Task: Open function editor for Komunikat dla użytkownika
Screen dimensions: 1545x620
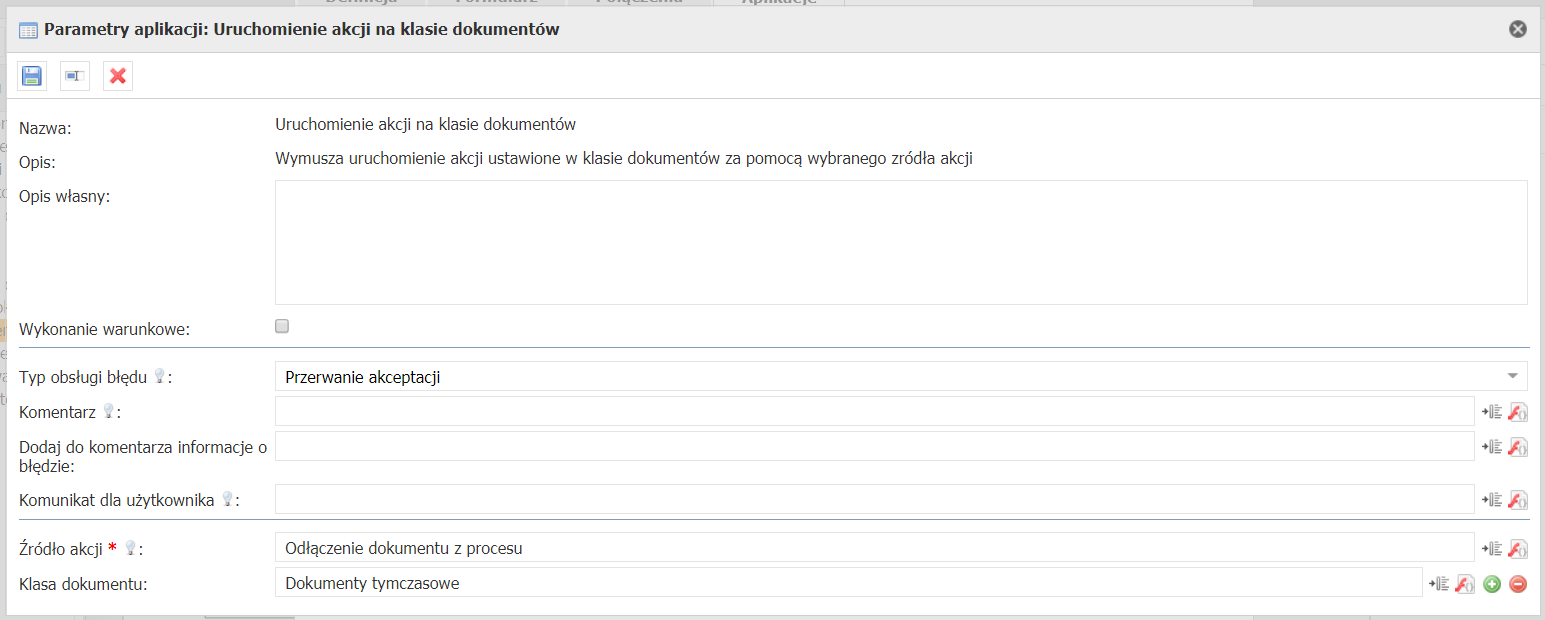Action: 1518,500
